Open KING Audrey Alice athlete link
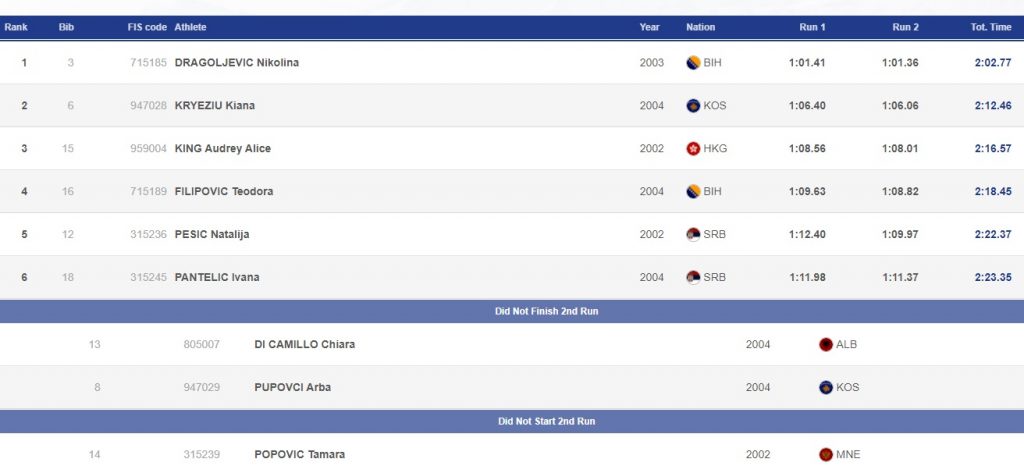Viewport: 1024px width, 473px height. click(x=222, y=149)
